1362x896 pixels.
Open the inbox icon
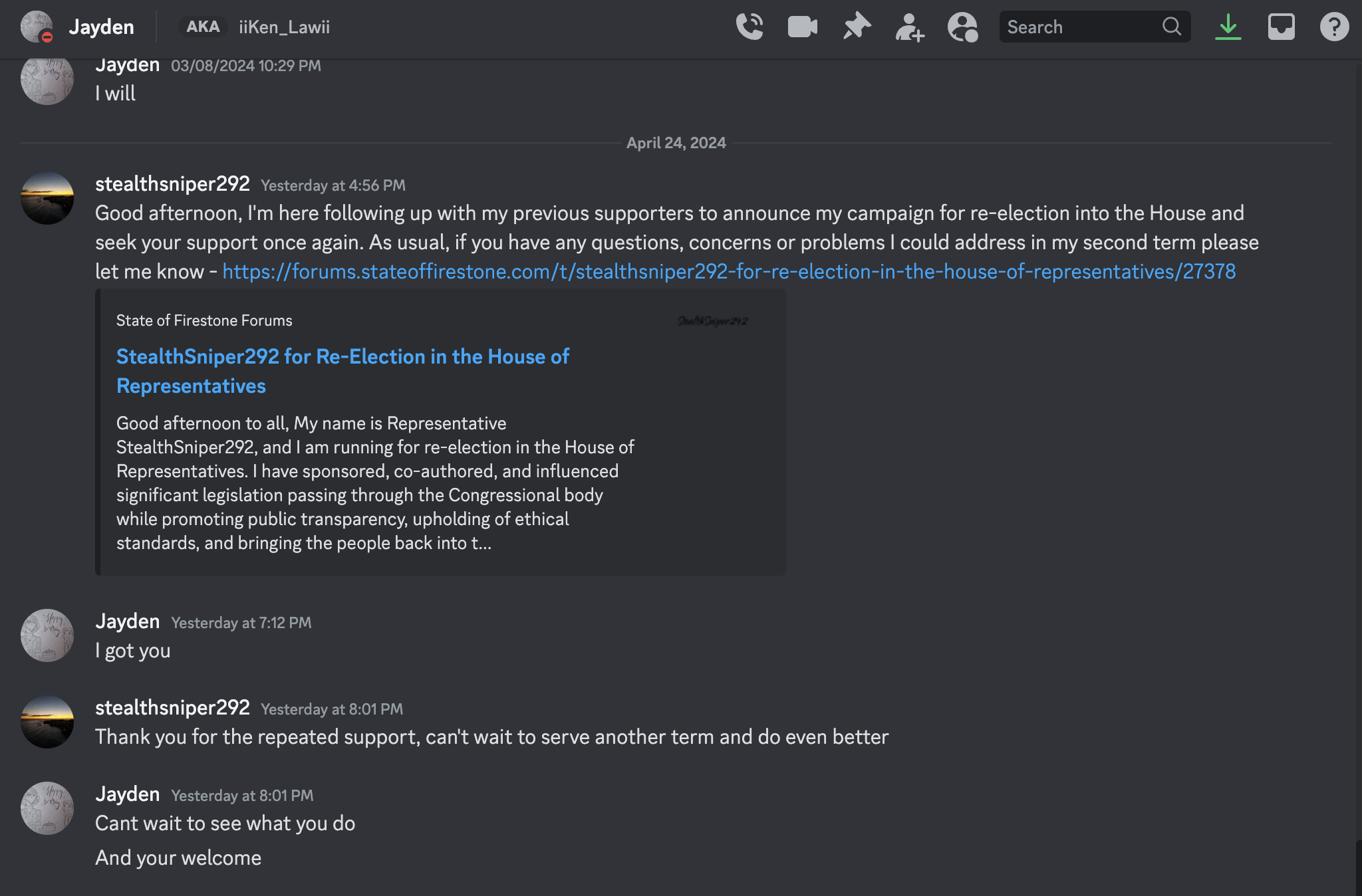click(1282, 27)
